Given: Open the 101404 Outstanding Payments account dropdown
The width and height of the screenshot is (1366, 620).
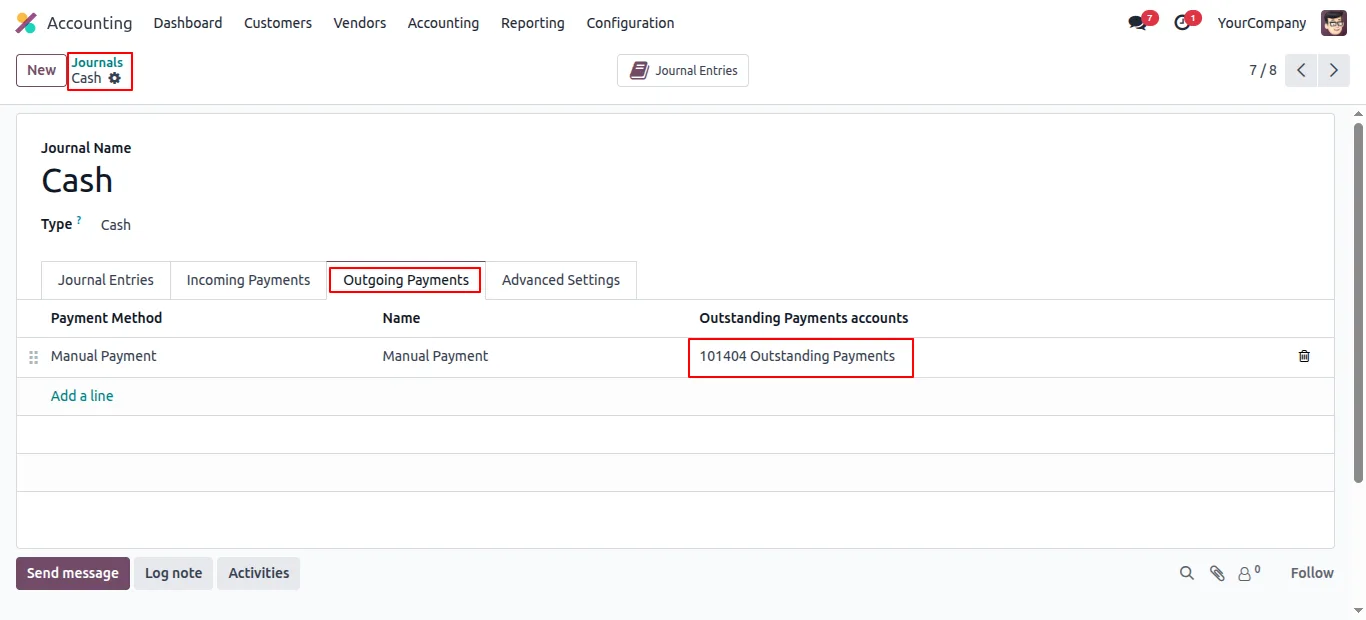Looking at the screenshot, I should pyautogui.click(x=797, y=356).
